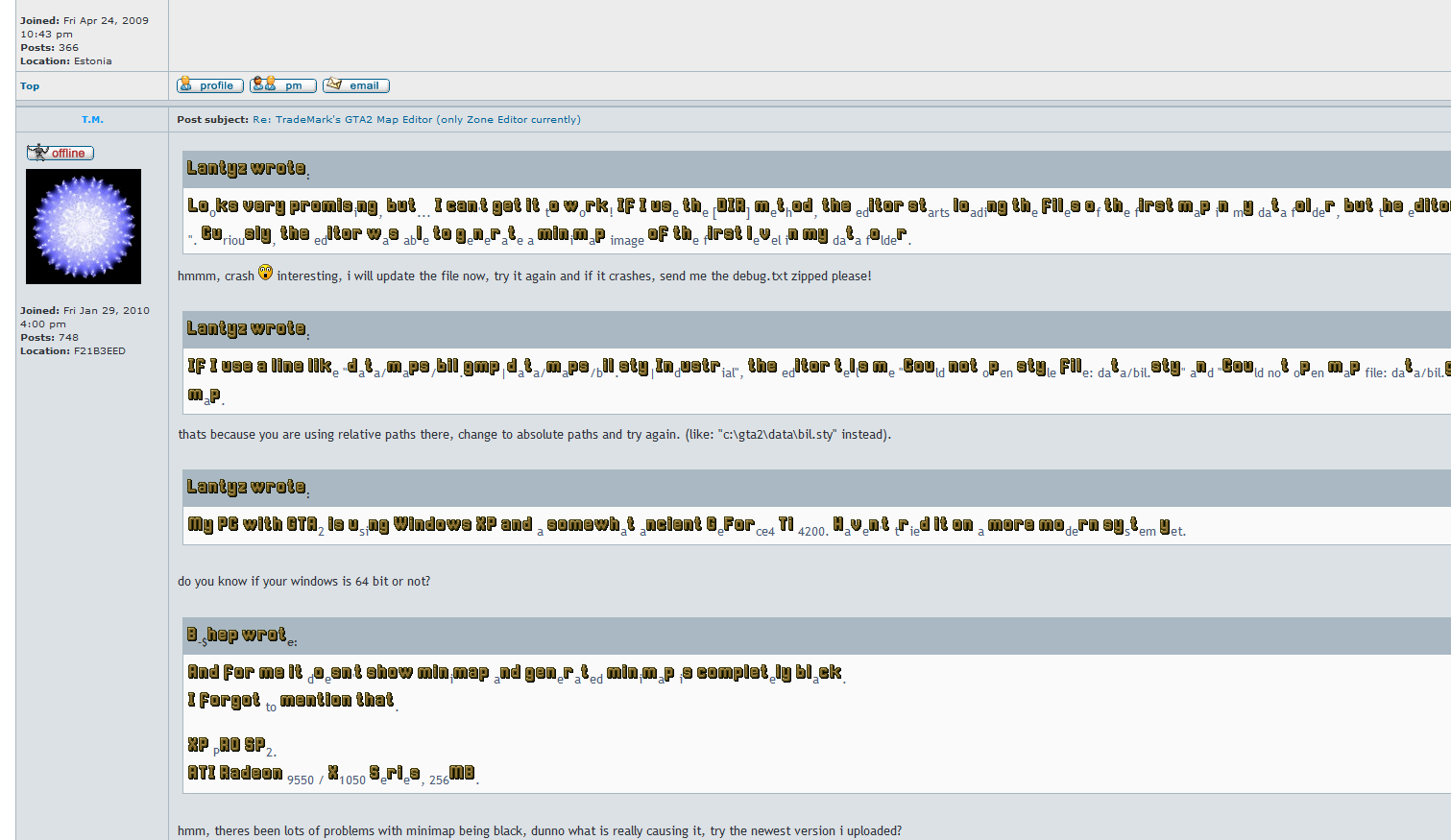Click the 'B_shep wrote' quote header
This screenshot has width=1451, height=840.
pos(241,636)
